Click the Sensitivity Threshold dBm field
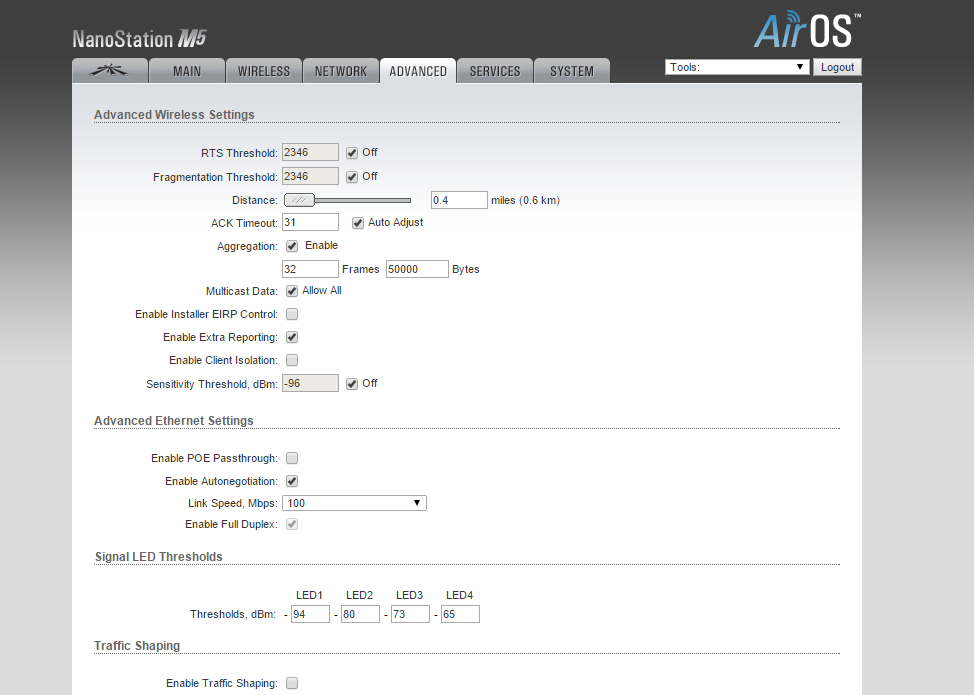Viewport: 974px width, 695px height. click(310, 383)
